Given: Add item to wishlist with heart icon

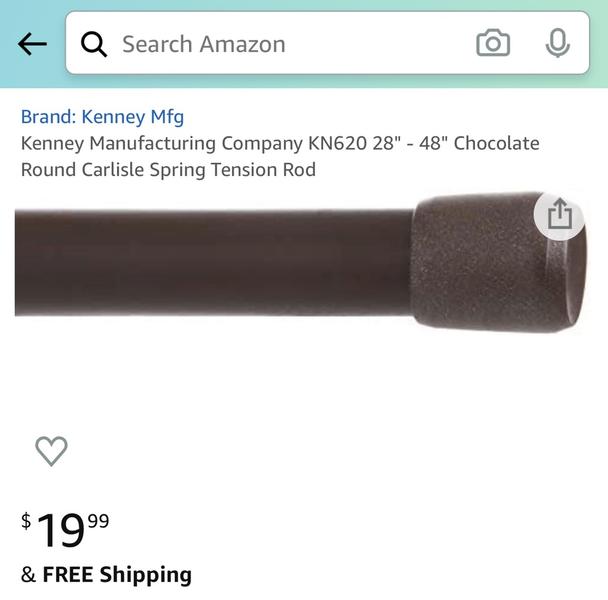Looking at the screenshot, I should point(51,452).
